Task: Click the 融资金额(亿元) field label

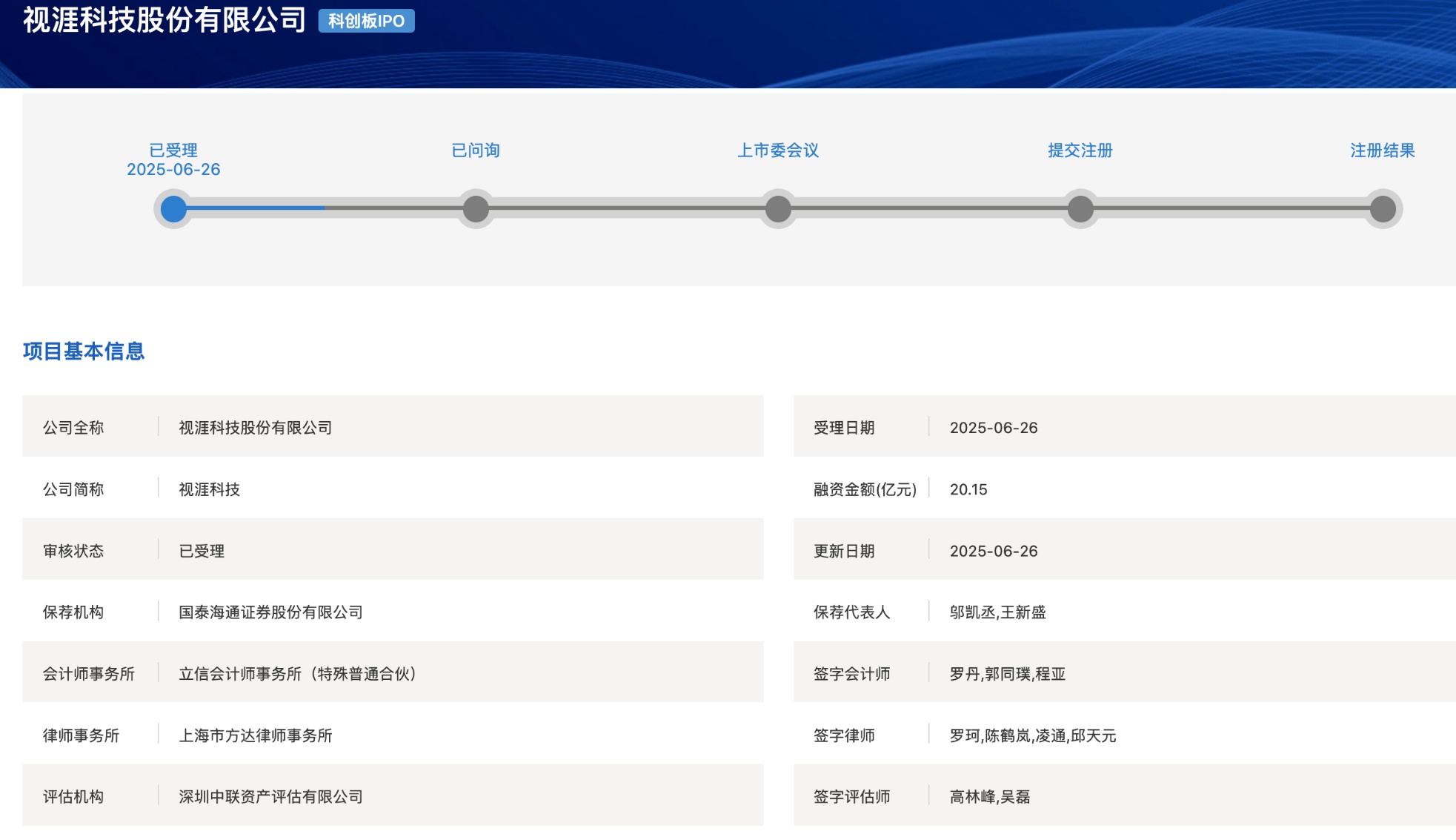Action: 865,489
